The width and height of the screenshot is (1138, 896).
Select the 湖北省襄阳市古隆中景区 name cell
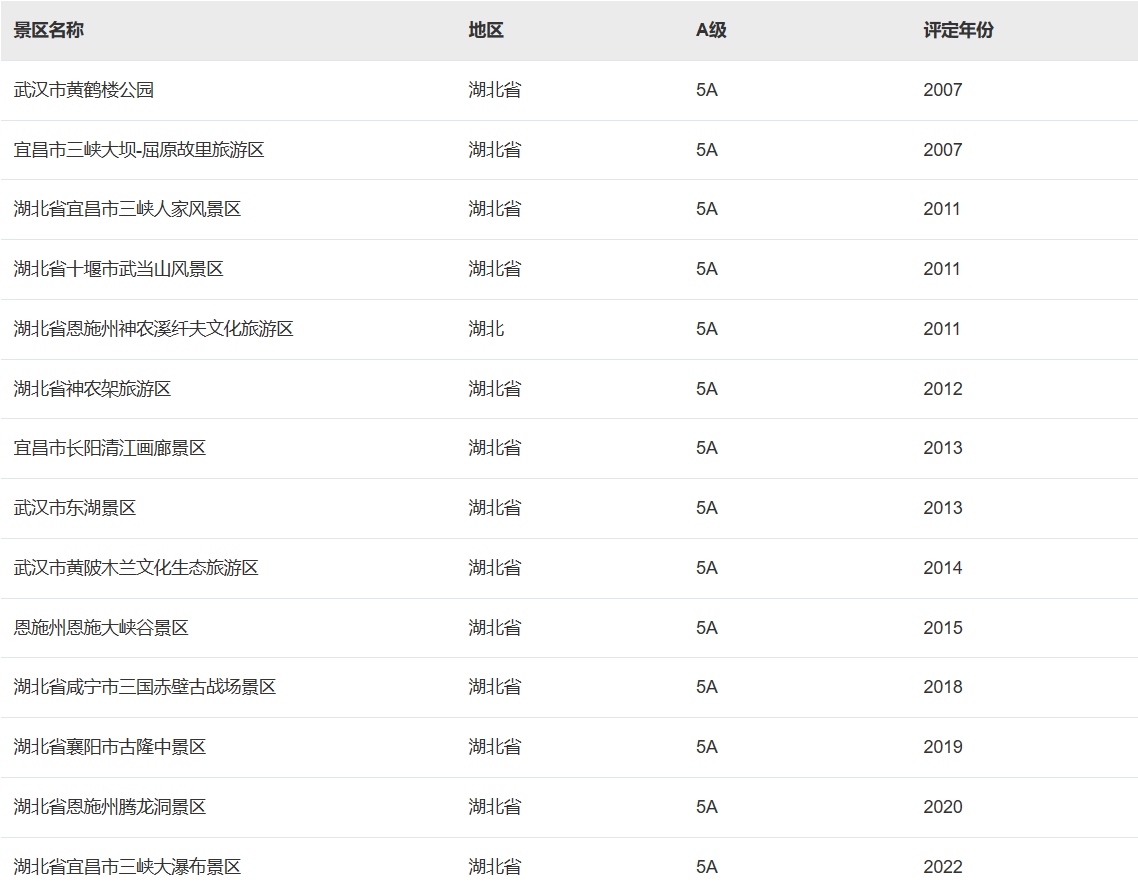tap(110, 747)
